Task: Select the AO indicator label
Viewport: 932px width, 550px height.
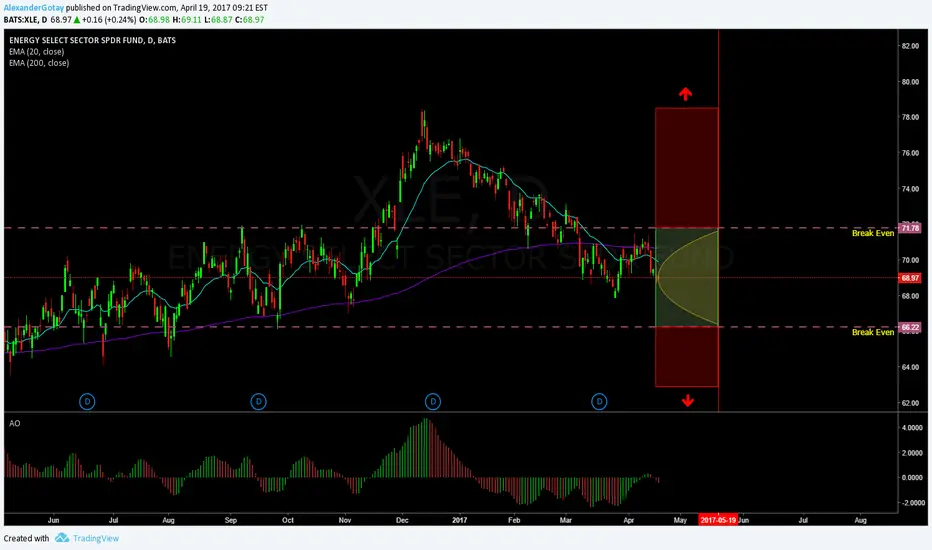Action: (x=14, y=423)
